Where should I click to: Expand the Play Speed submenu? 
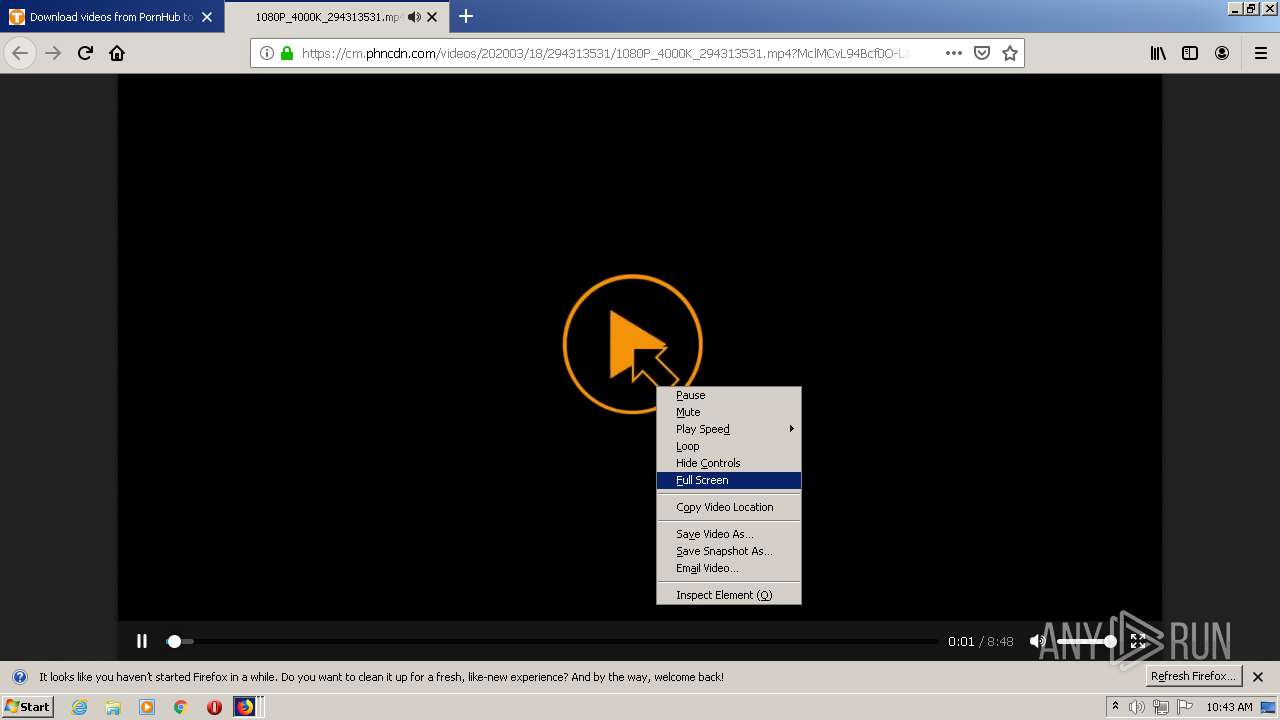point(728,429)
